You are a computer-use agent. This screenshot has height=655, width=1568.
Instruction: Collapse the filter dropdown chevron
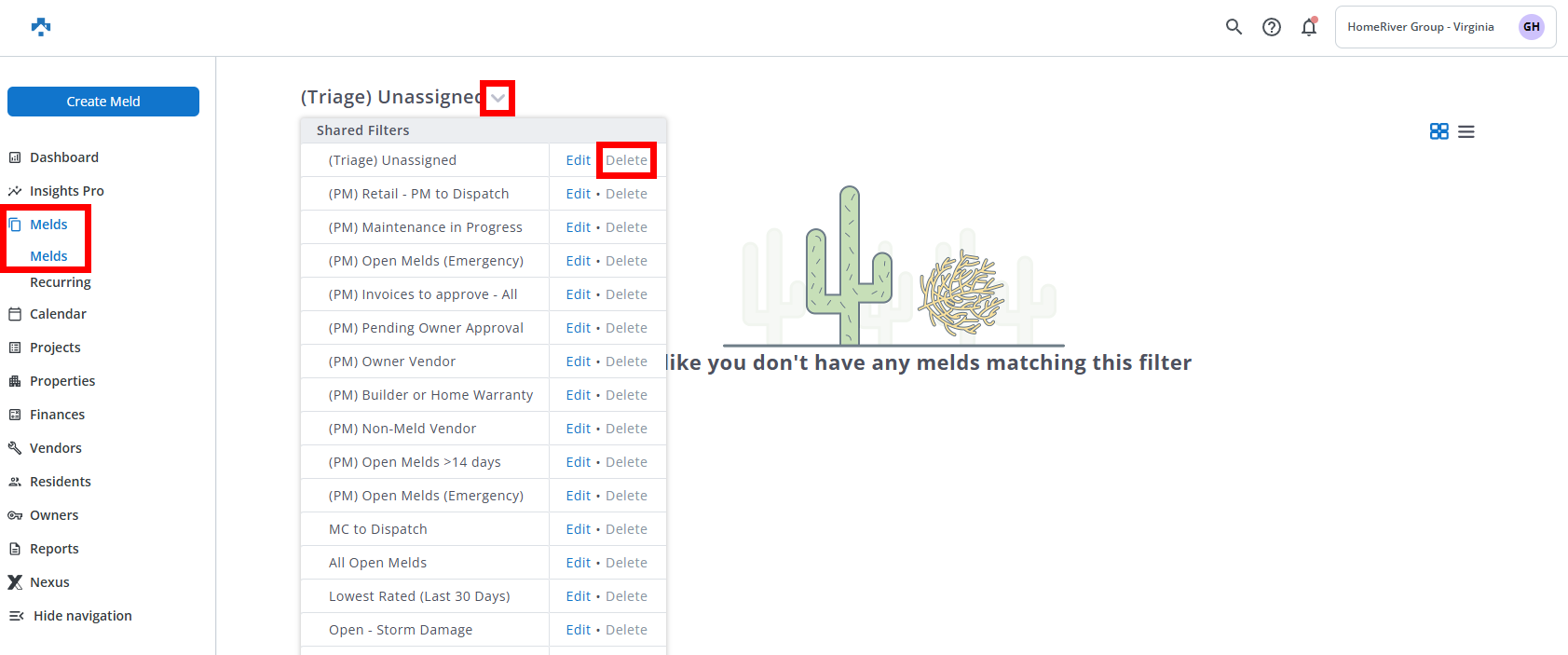(x=498, y=98)
